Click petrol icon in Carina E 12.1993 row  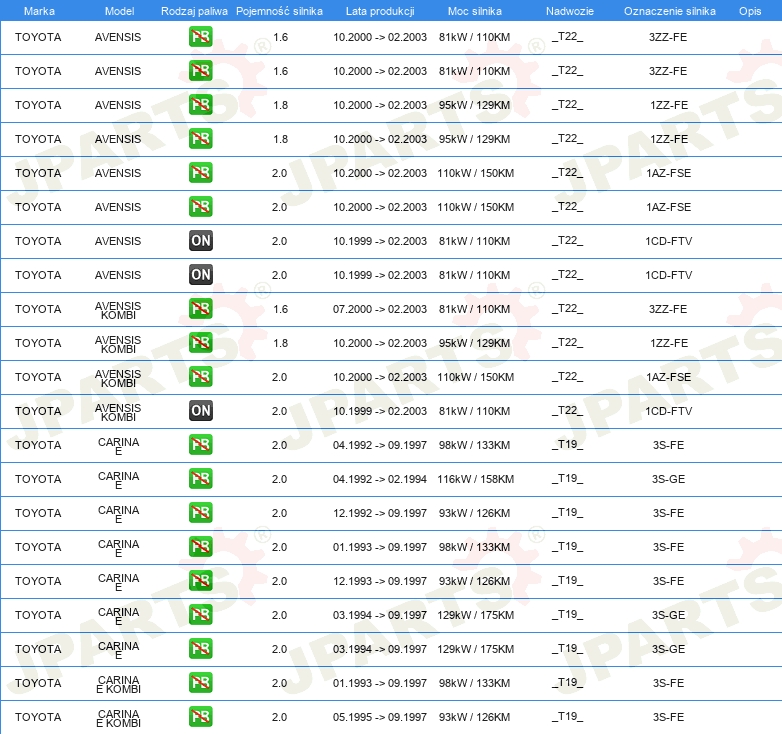(x=200, y=580)
